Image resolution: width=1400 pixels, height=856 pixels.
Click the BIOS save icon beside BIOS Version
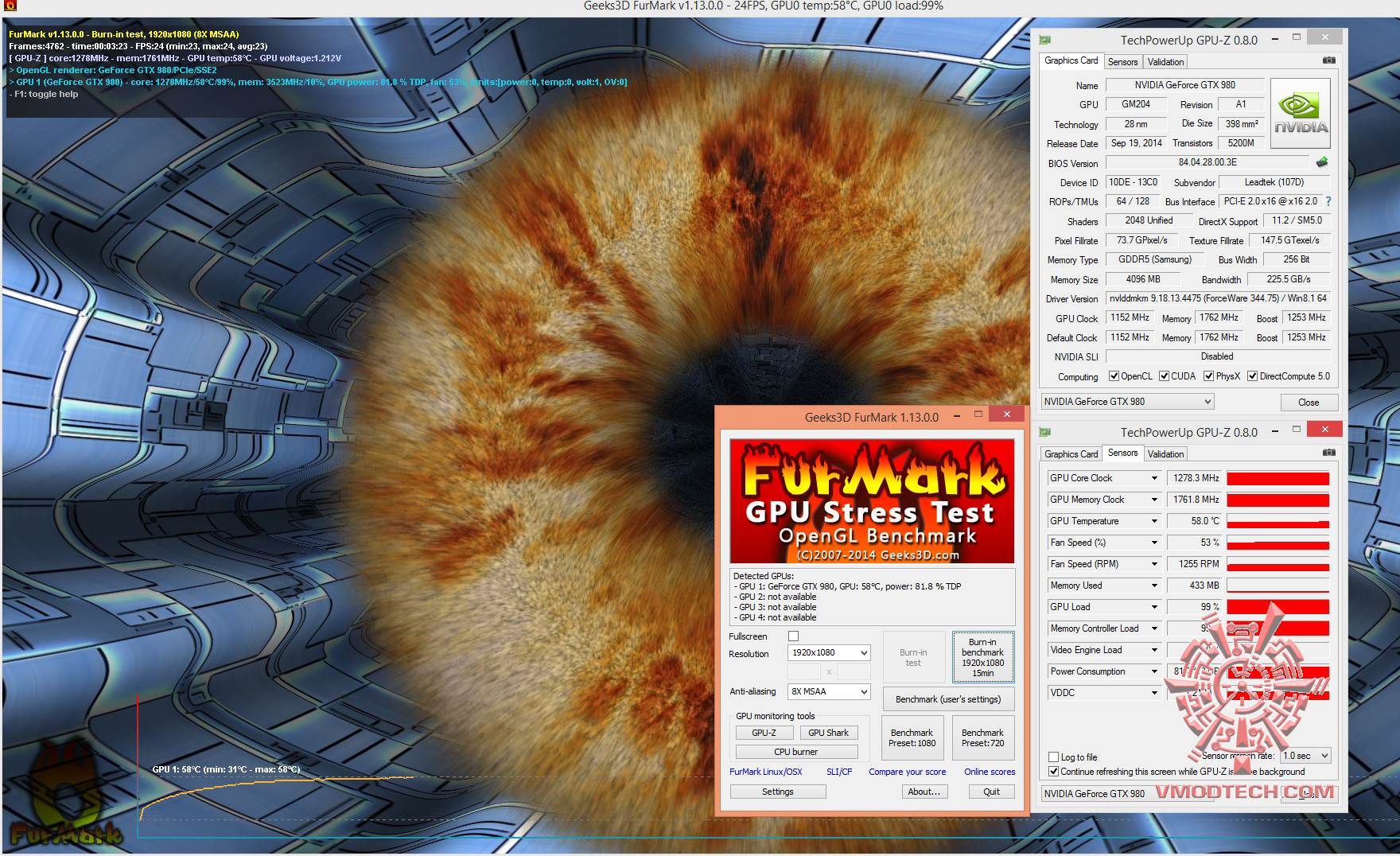(x=1322, y=162)
